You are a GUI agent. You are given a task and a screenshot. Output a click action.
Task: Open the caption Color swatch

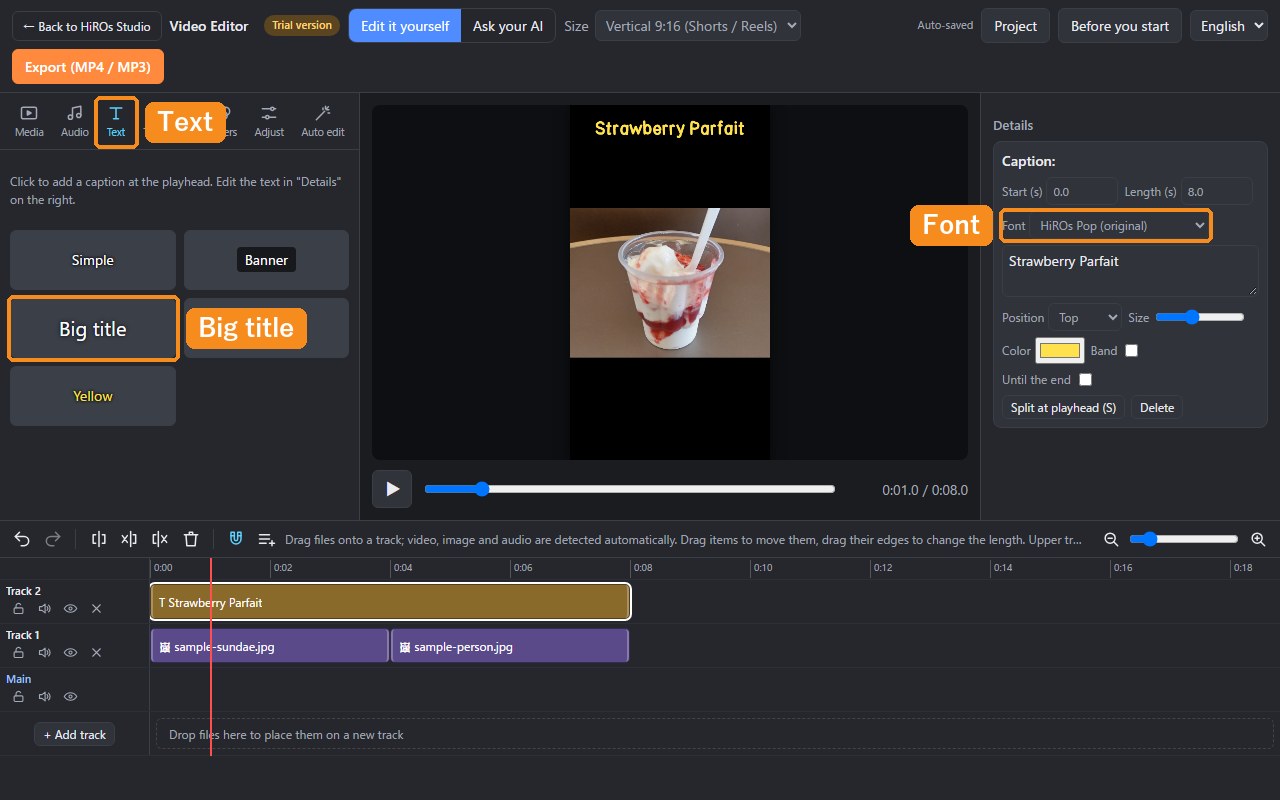tap(1060, 351)
